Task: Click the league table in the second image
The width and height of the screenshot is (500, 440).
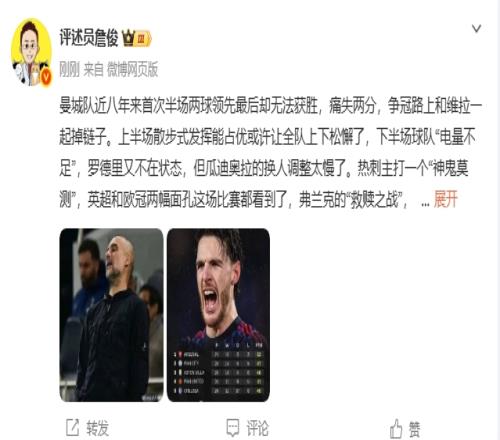Action: coord(218,368)
